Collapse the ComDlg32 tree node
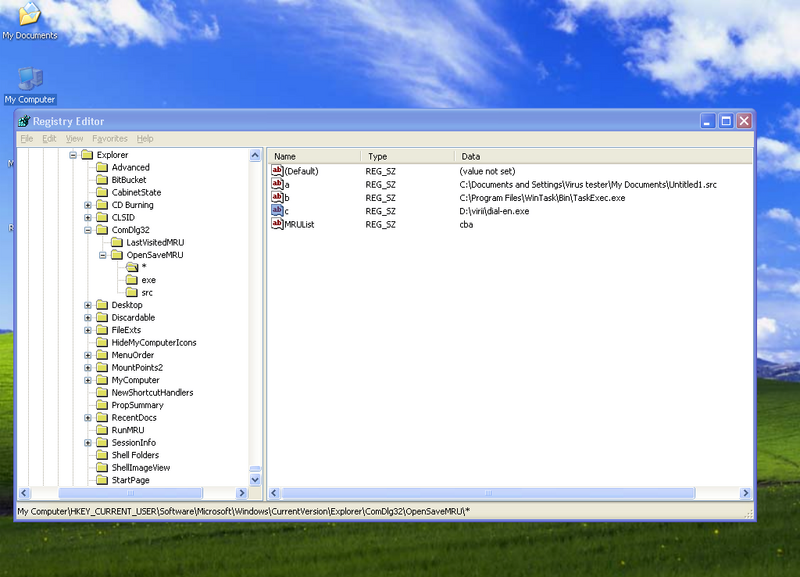Image resolution: width=800 pixels, height=577 pixels. (88, 230)
